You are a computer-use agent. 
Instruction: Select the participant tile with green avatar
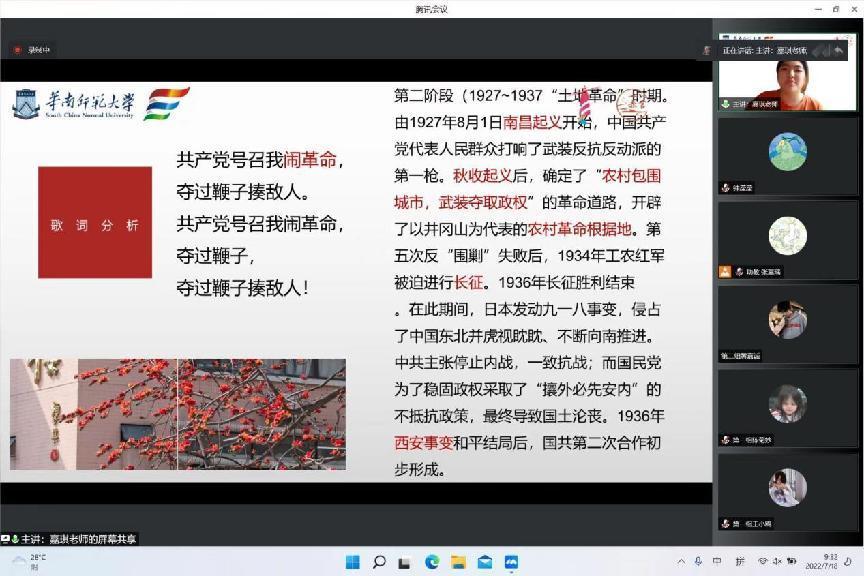[x=787, y=152]
